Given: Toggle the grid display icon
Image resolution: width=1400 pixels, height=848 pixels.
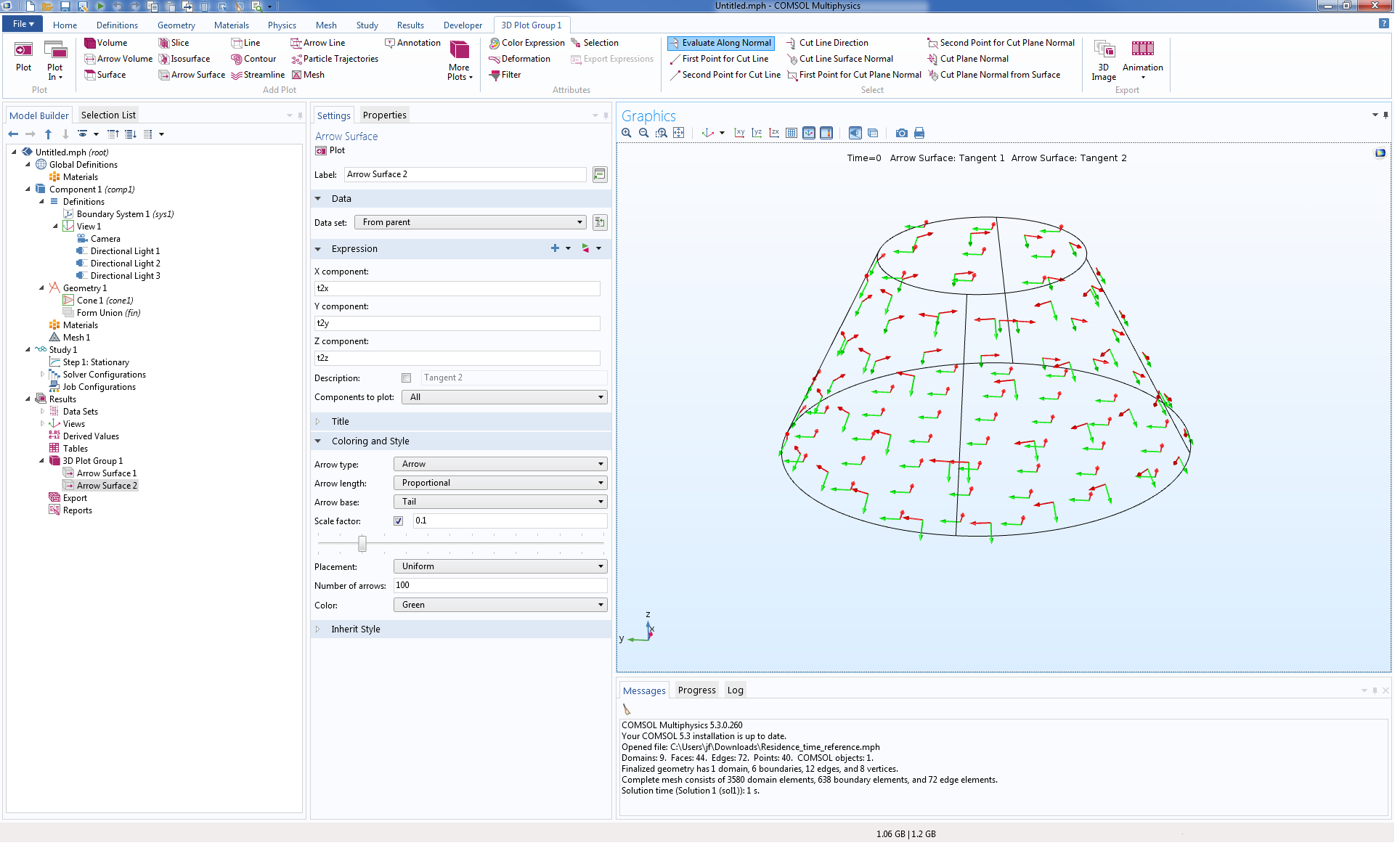Looking at the screenshot, I should pyautogui.click(x=791, y=133).
